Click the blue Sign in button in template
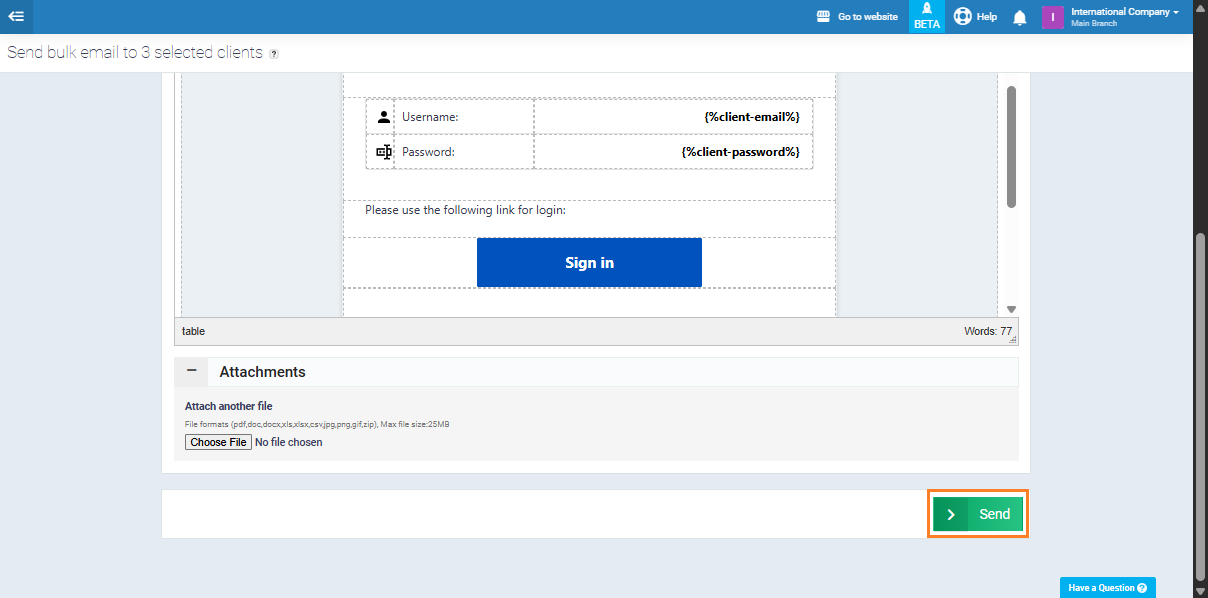Viewport: 1208px width, 598px height. tap(589, 263)
